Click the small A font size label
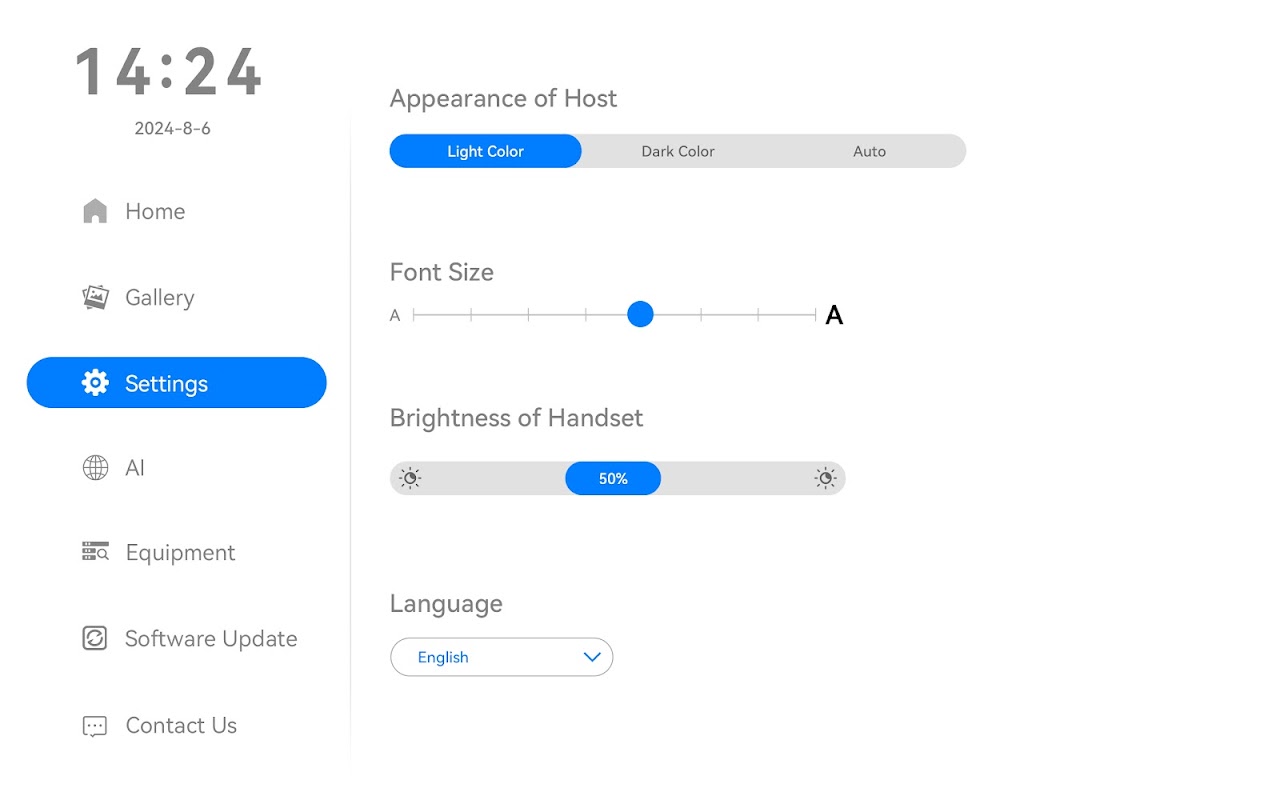 (395, 316)
